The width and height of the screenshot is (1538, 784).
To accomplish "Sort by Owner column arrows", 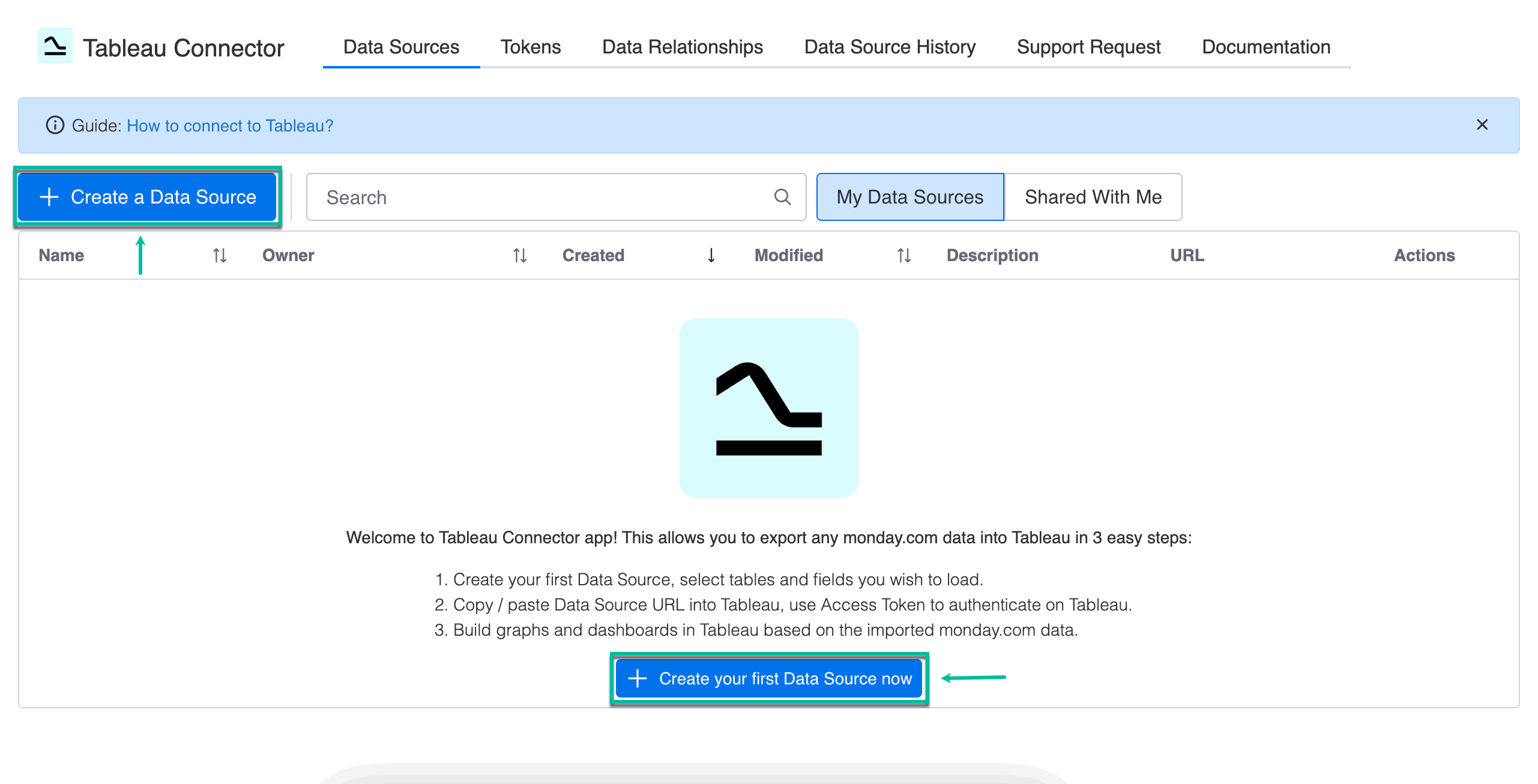I will (x=519, y=256).
